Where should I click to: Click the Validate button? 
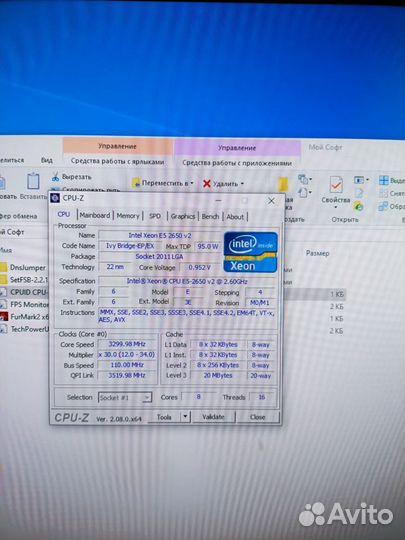pyautogui.click(x=214, y=417)
